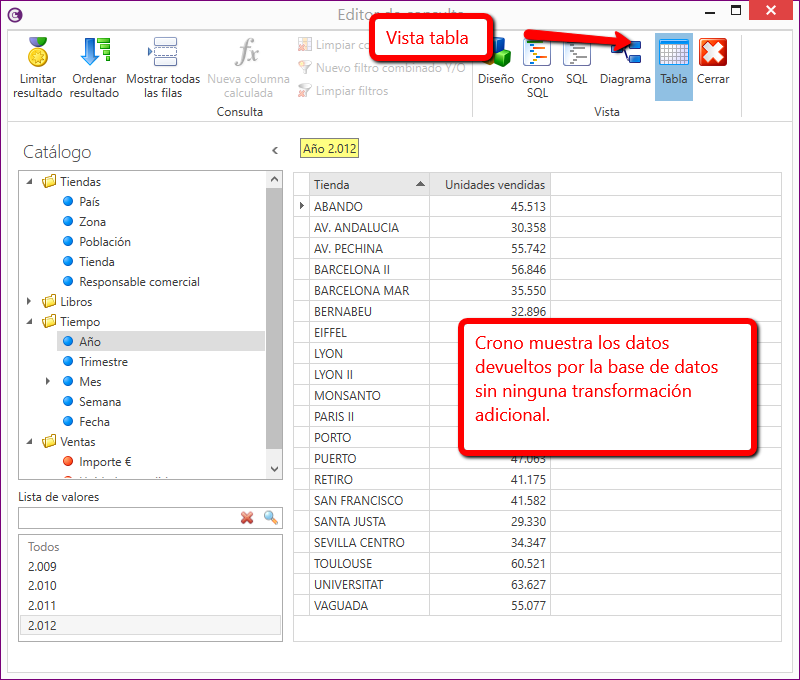Click the Unidades vendidas column header
This screenshot has height=680, width=800.
[494, 185]
